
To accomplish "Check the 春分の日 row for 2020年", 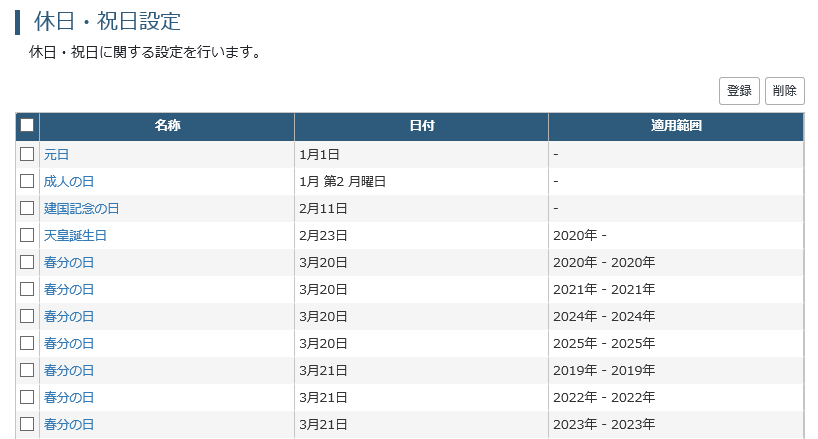I will (27, 262).
